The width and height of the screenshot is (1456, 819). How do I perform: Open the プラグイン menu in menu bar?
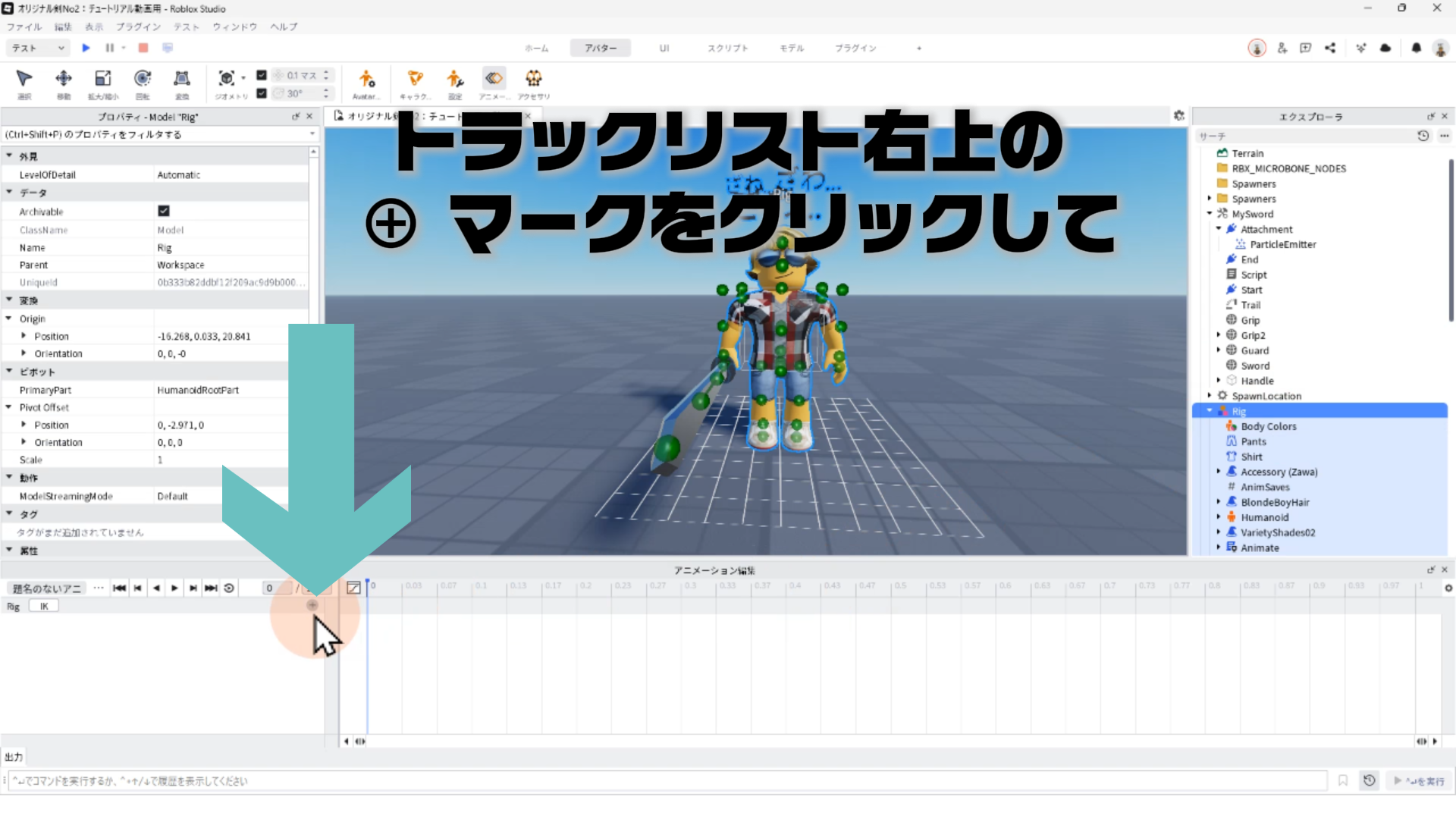pyautogui.click(x=138, y=27)
